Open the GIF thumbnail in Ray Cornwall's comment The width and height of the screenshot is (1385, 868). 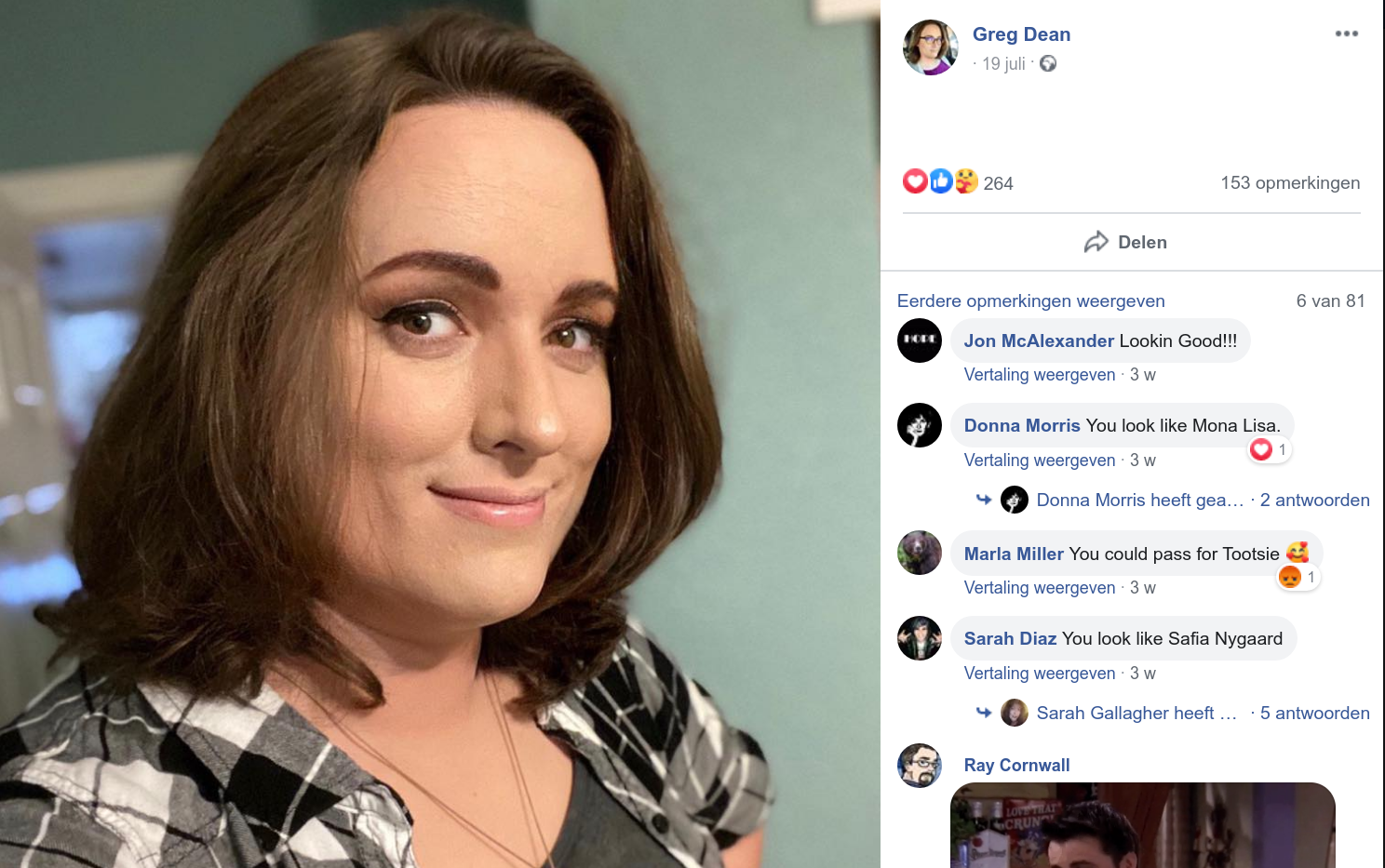pos(1143,825)
